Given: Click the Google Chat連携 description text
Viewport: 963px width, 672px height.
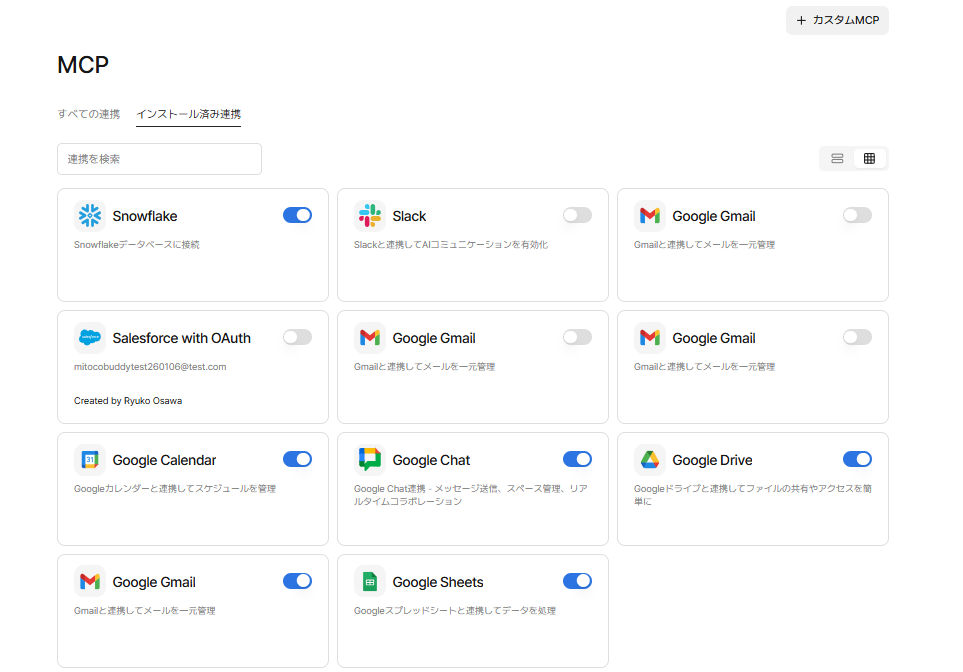Looking at the screenshot, I should 471,495.
